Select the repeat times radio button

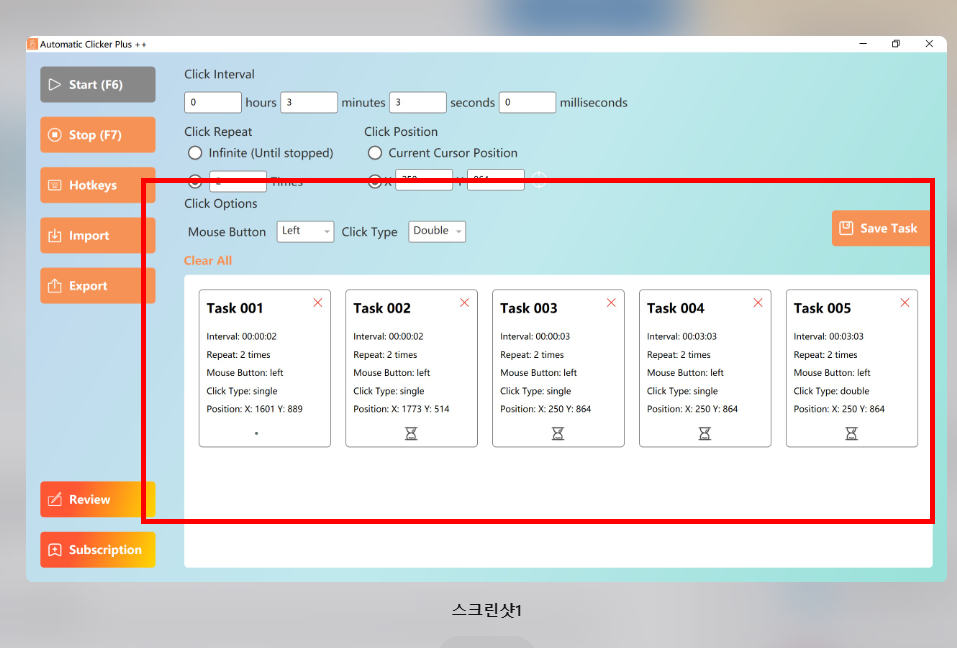pos(195,181)
